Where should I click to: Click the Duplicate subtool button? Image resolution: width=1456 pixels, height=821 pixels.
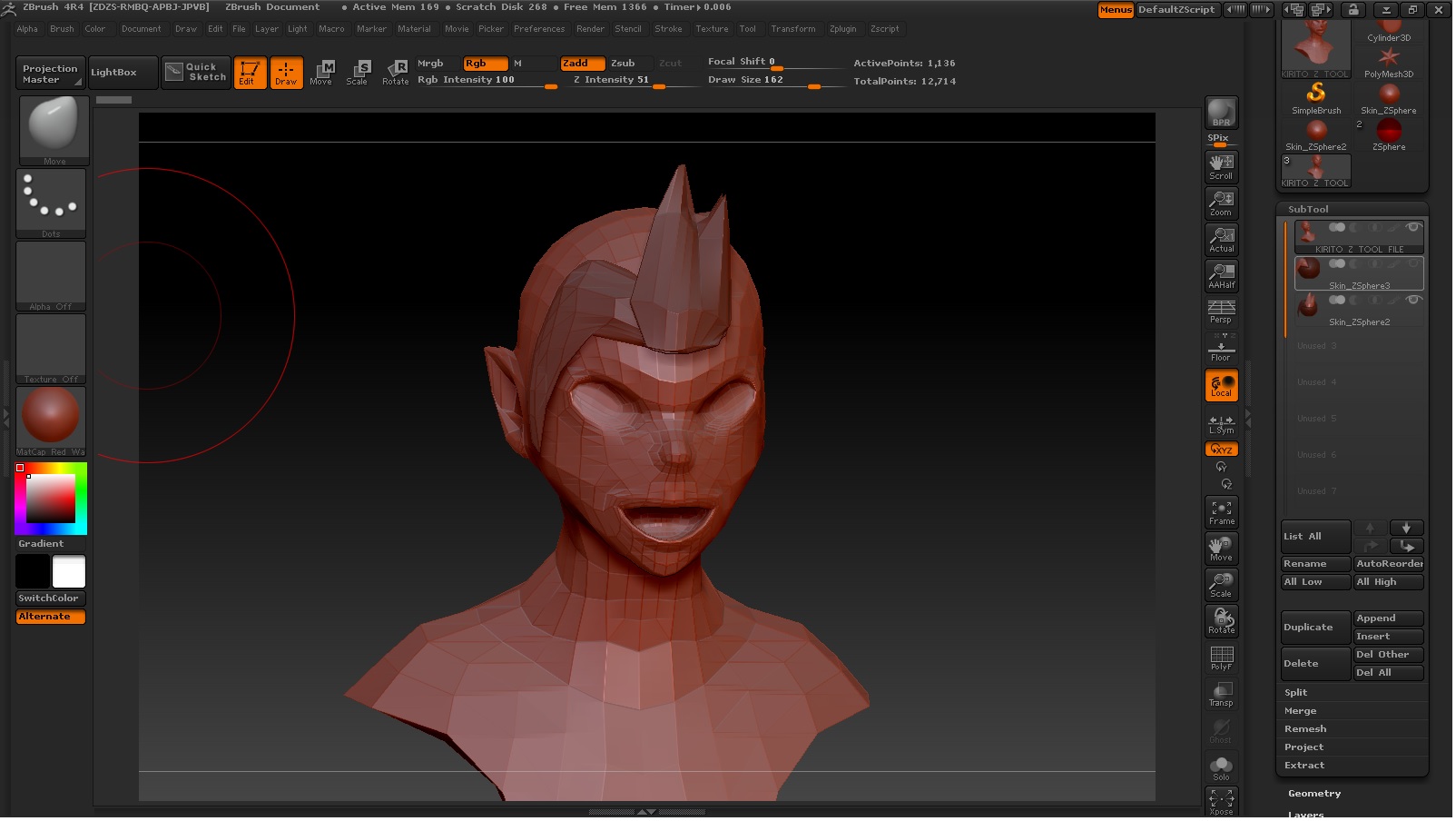click(1318, 629)
